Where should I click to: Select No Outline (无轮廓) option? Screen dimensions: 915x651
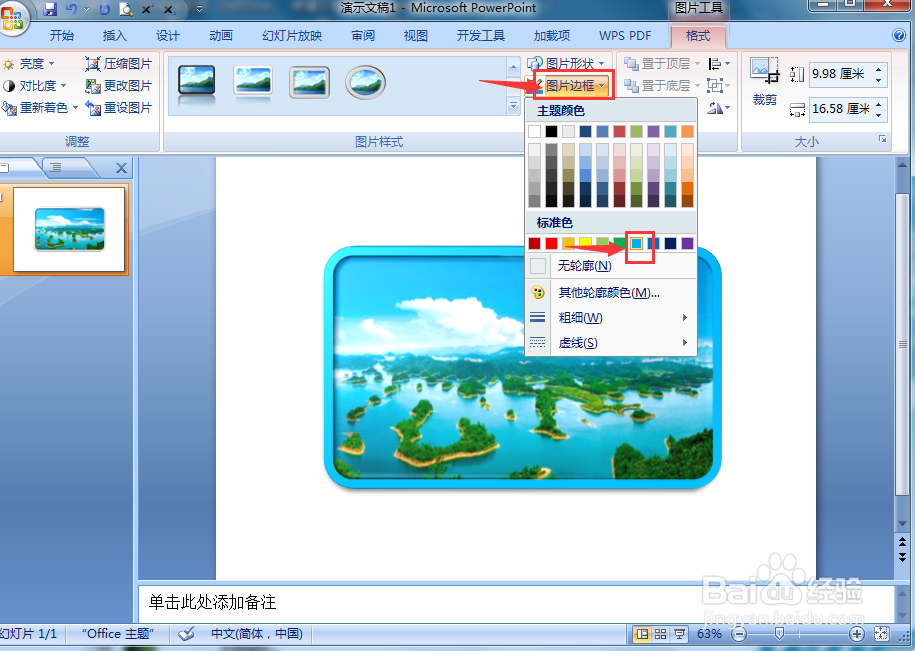611,266
